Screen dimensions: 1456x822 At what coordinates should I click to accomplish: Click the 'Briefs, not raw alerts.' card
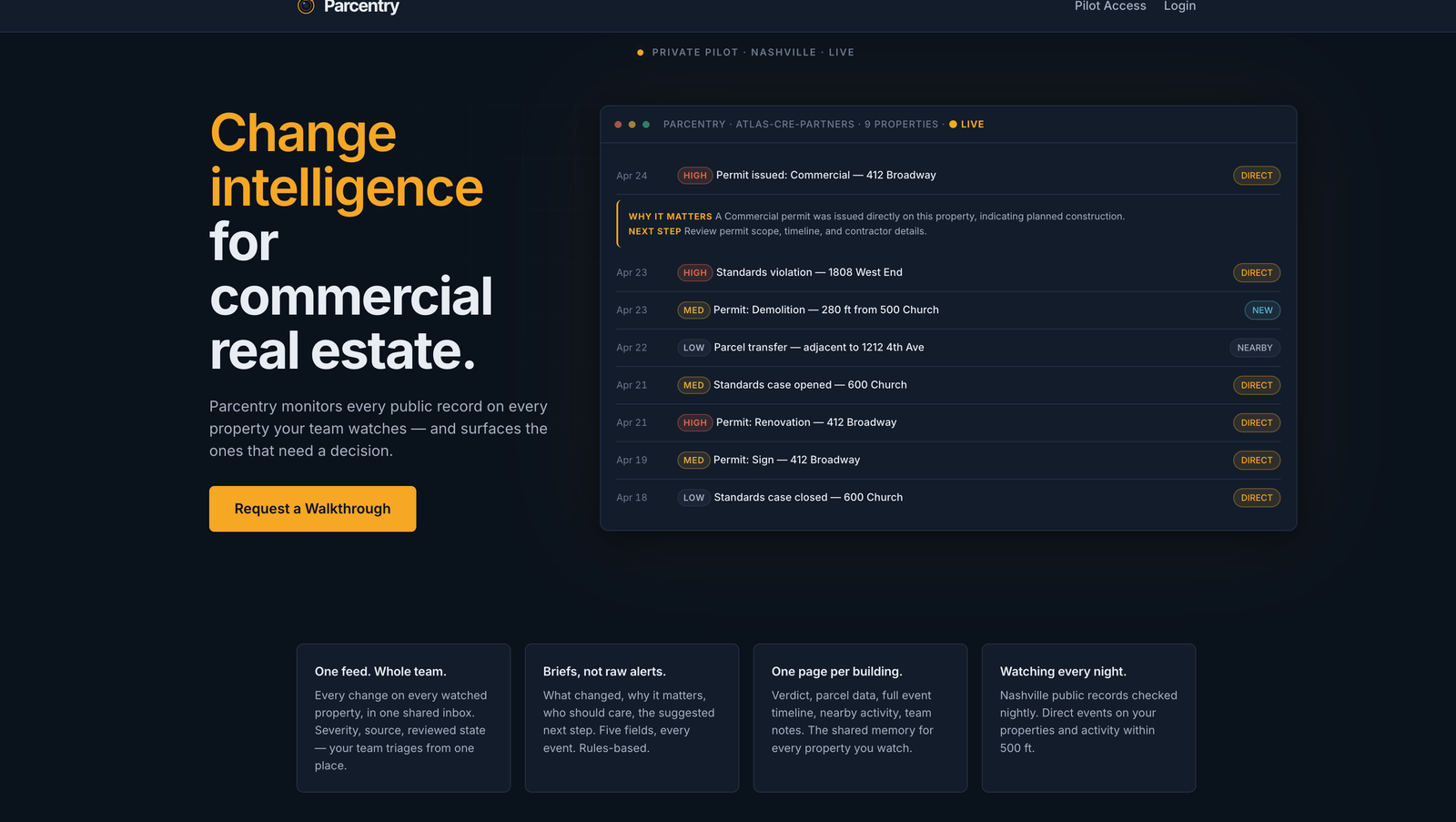click(632, 718)
